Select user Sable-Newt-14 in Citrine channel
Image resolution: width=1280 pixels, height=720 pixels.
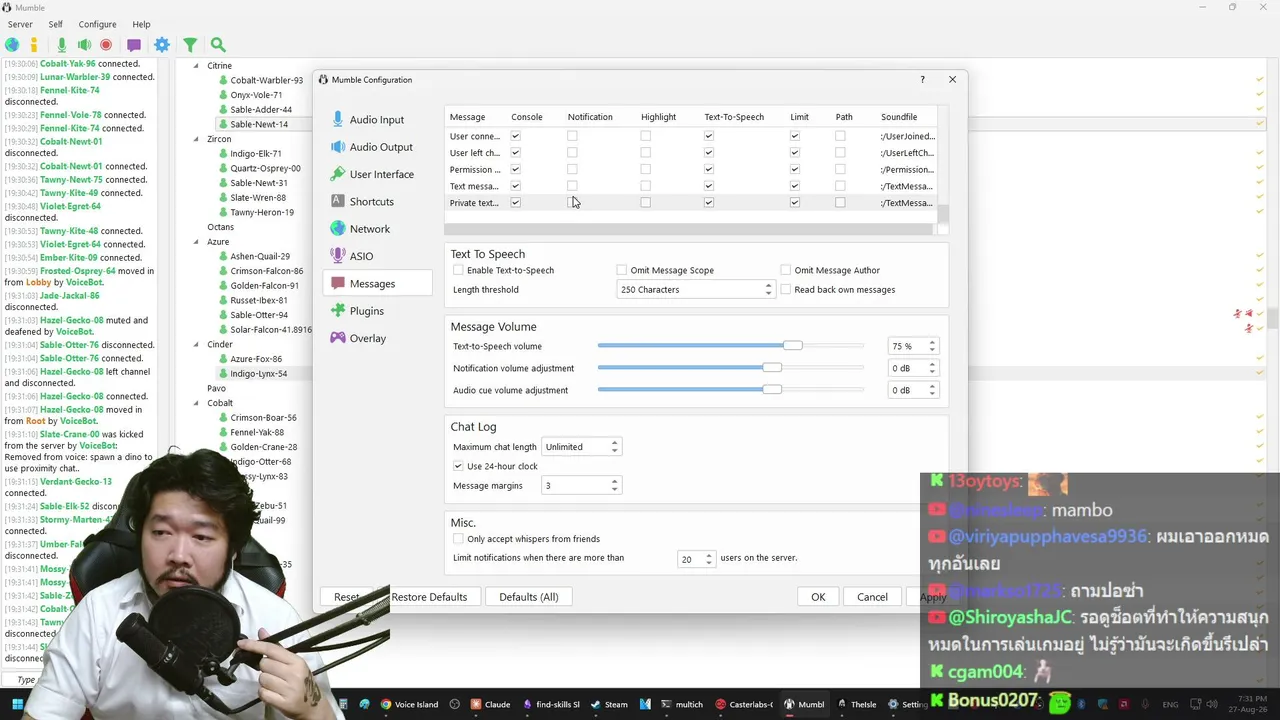click(x=259, y=125)
